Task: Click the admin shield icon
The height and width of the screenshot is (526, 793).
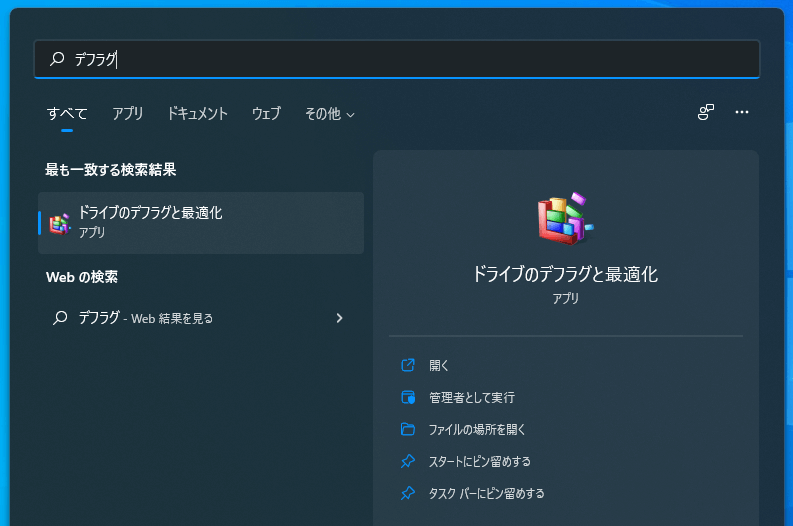Action: [408, 398]
